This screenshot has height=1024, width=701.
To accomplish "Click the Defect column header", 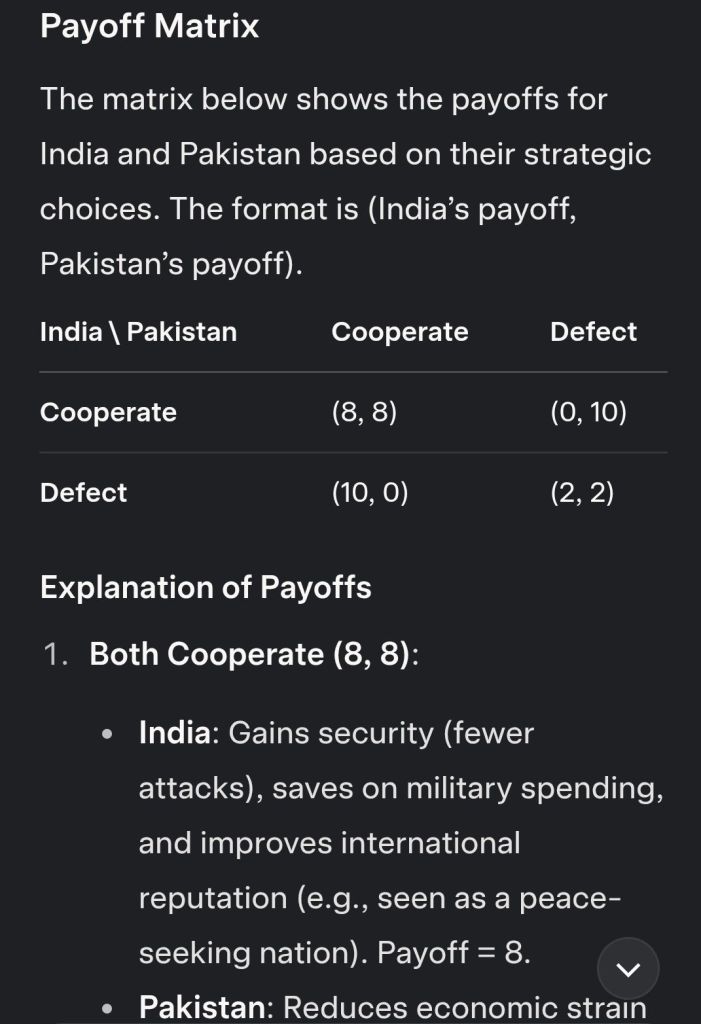I will click(593, 332).
